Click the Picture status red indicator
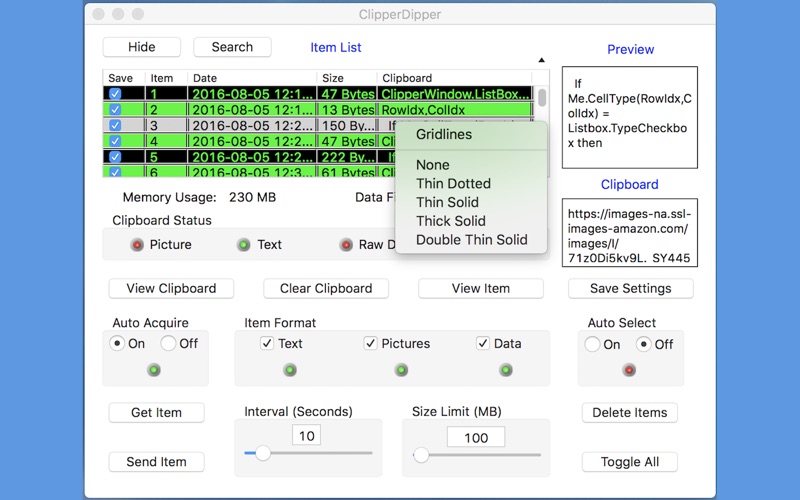 (x=137, y=245)
